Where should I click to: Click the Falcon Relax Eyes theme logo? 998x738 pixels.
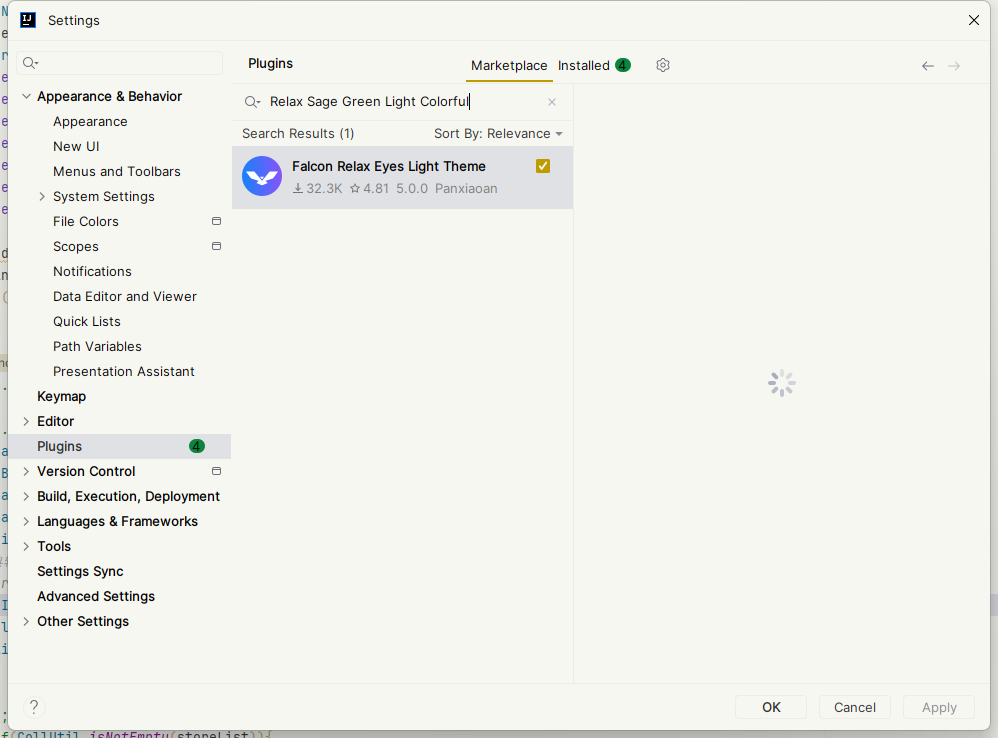click(262, 177)
